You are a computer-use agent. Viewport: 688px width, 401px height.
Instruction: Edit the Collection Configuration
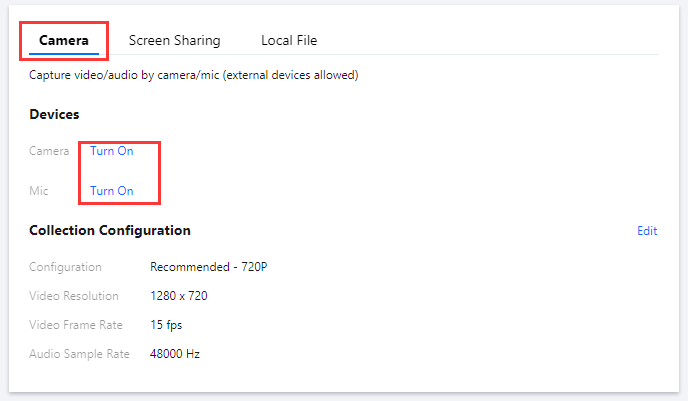coord(647,231)
